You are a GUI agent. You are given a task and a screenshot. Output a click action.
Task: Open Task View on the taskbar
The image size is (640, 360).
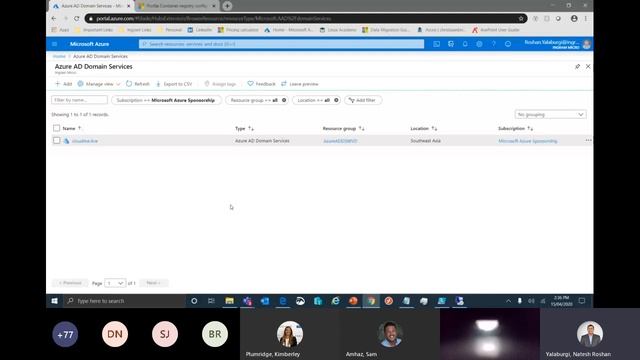211,301
